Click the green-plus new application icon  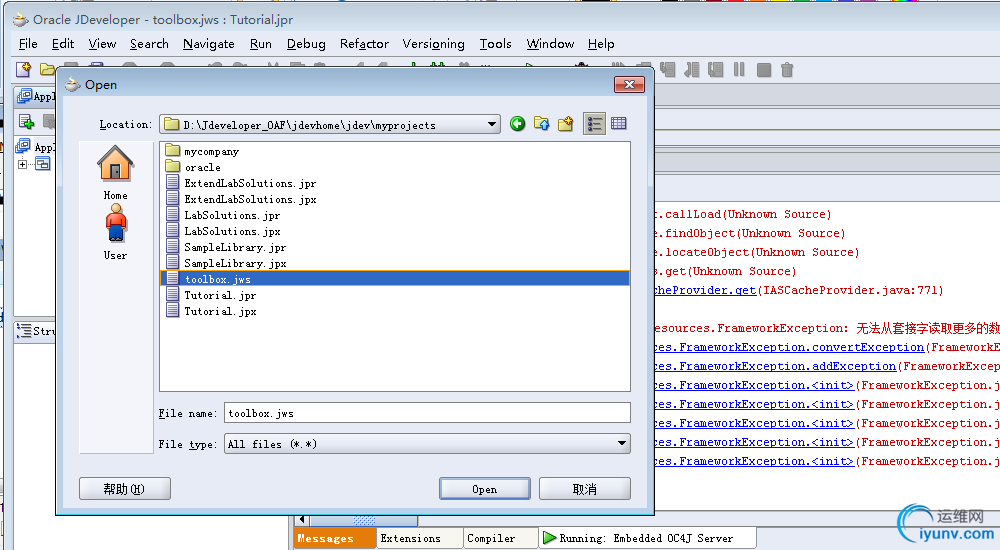26,121
